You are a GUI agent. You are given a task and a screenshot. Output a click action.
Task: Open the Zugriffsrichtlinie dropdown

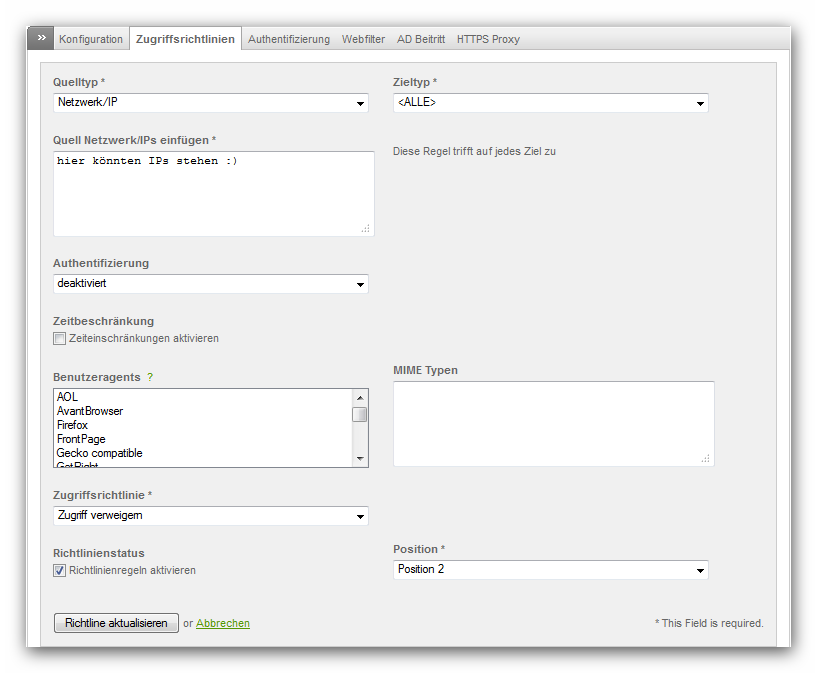(x=210, y=516)
